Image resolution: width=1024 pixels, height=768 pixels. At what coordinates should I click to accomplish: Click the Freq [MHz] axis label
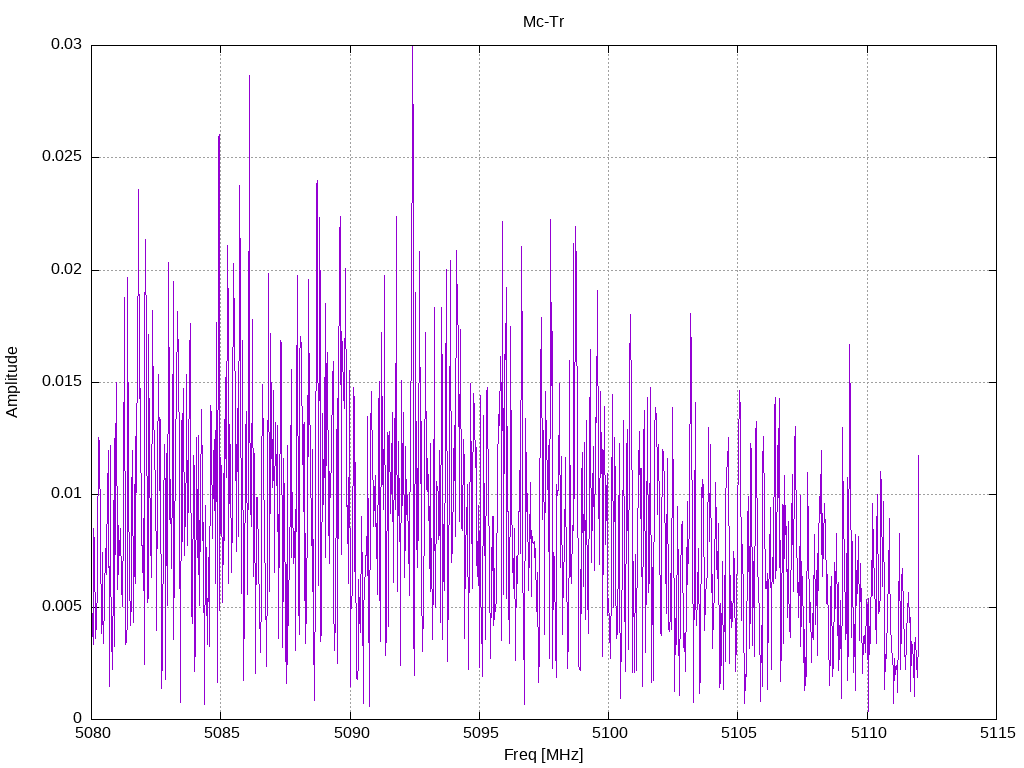[543, 754]
